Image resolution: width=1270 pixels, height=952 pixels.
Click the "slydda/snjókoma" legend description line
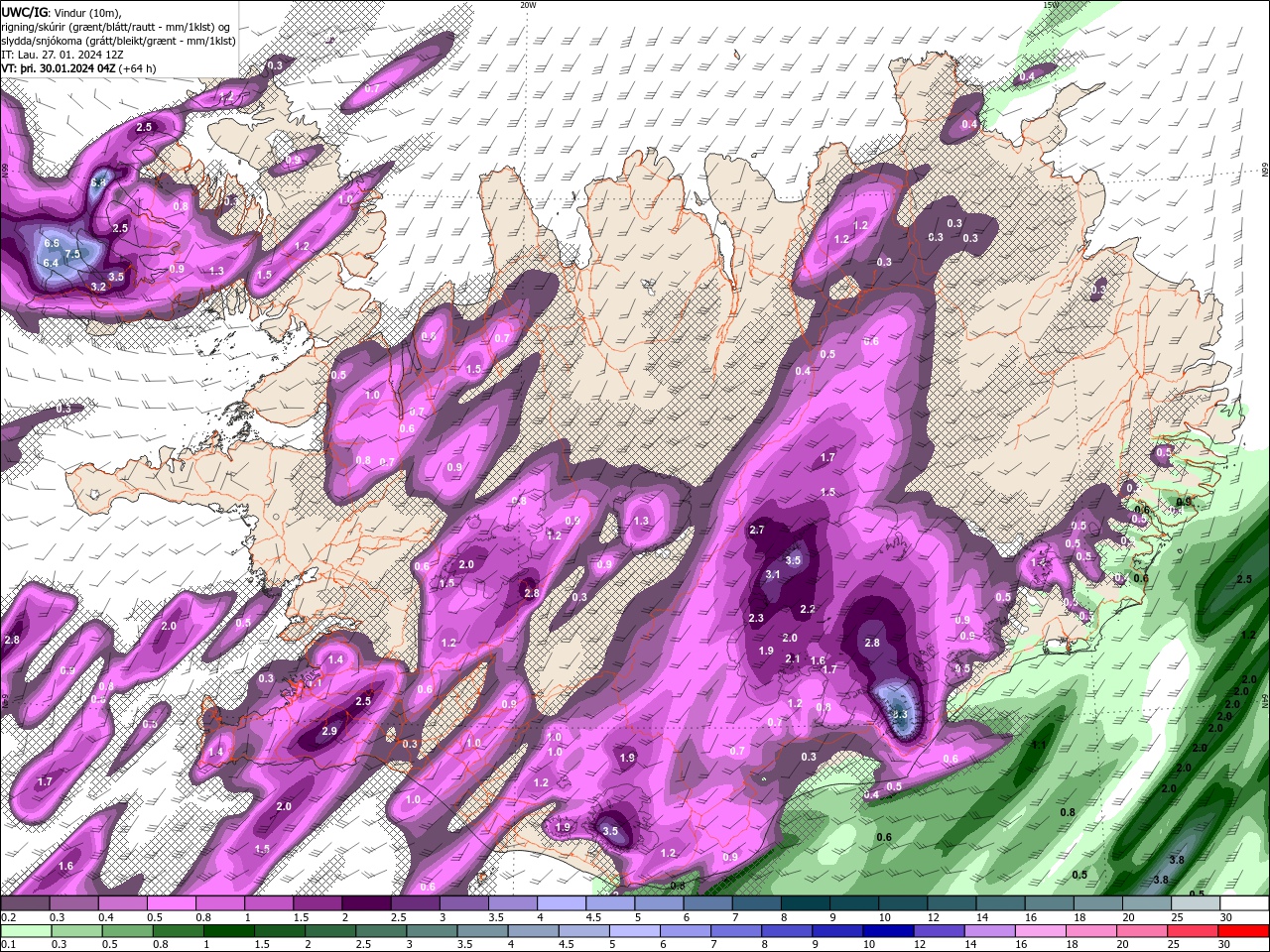coord(119,41)
